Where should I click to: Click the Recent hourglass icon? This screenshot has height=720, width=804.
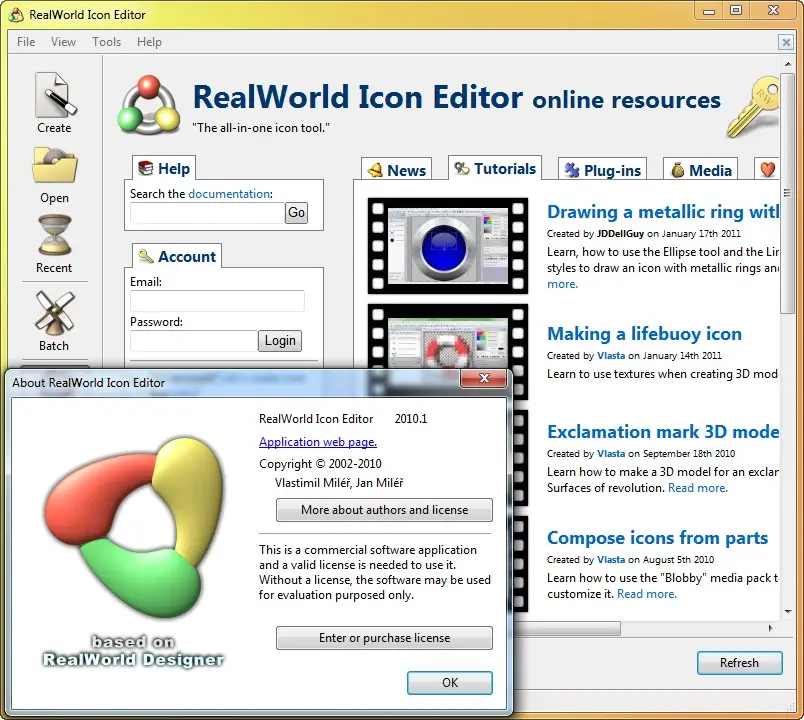(54, 235)
